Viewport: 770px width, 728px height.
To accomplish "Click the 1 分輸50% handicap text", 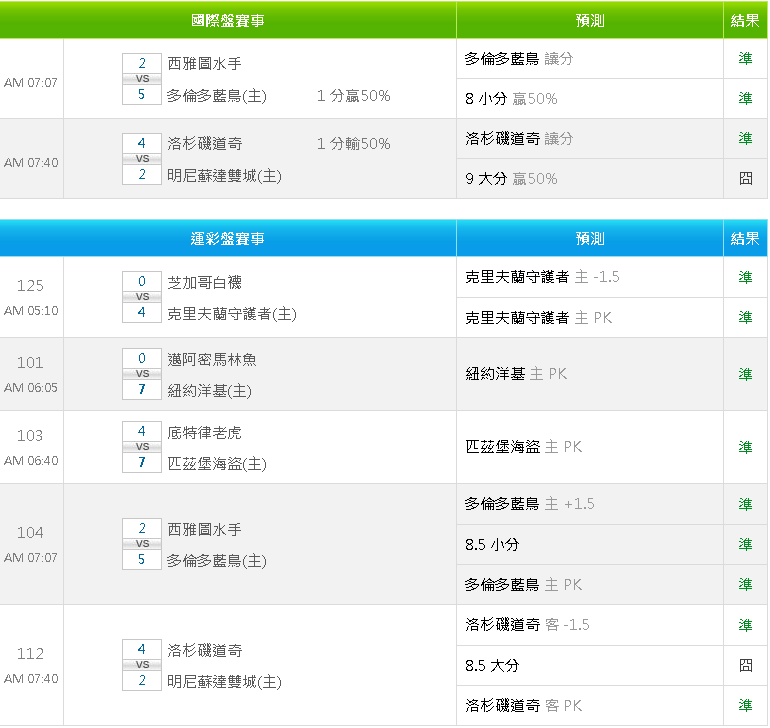I will tap(354, 143).
